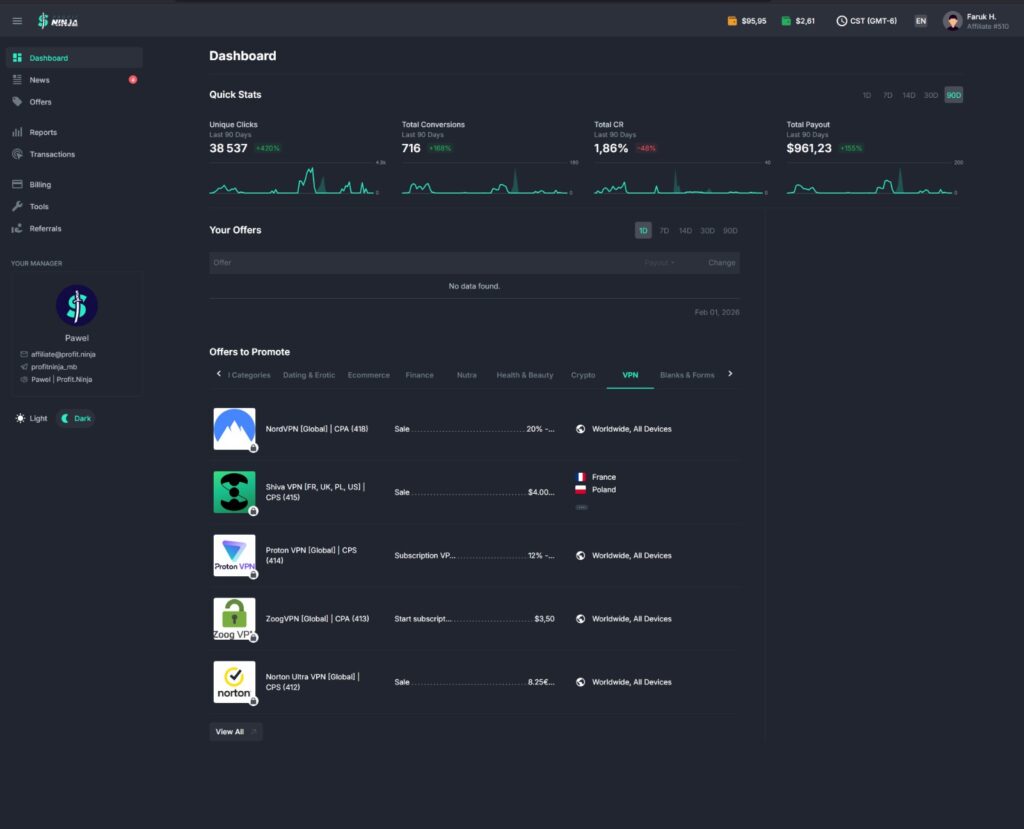Select the Crypto category tab

[583, 375]
